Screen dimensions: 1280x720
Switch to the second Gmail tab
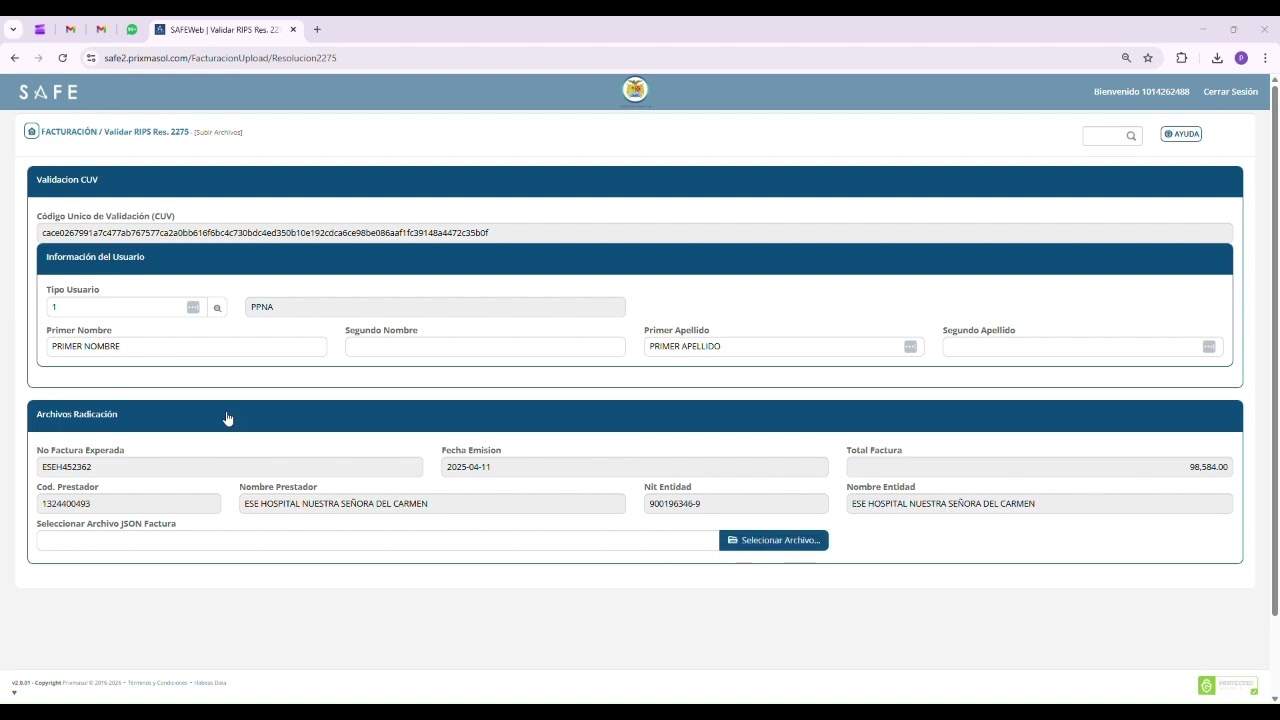[x=101, y=30]
